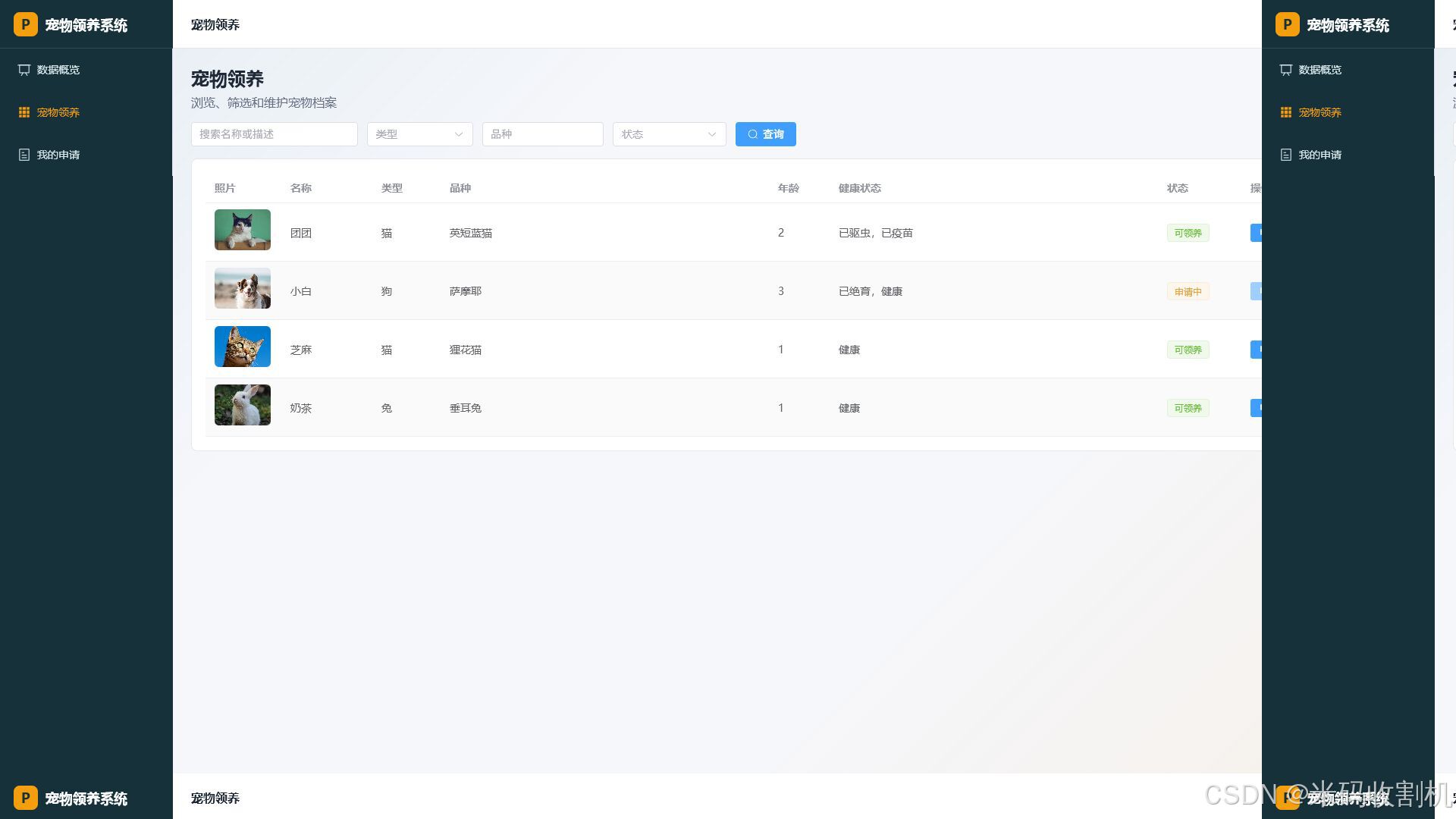Click the chevron arrow of 状态 select
This screenshot has width=1456, height=819.
712,134
